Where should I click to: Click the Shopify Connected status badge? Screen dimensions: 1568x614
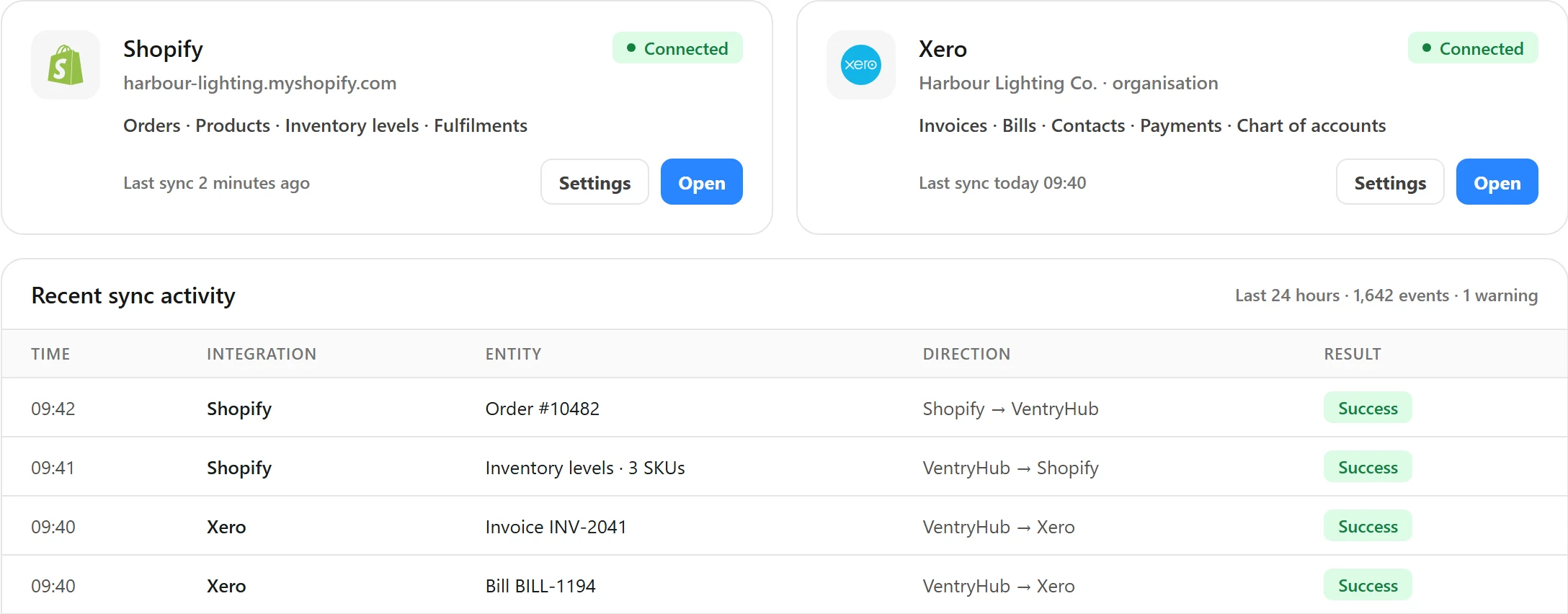[677, 48]
